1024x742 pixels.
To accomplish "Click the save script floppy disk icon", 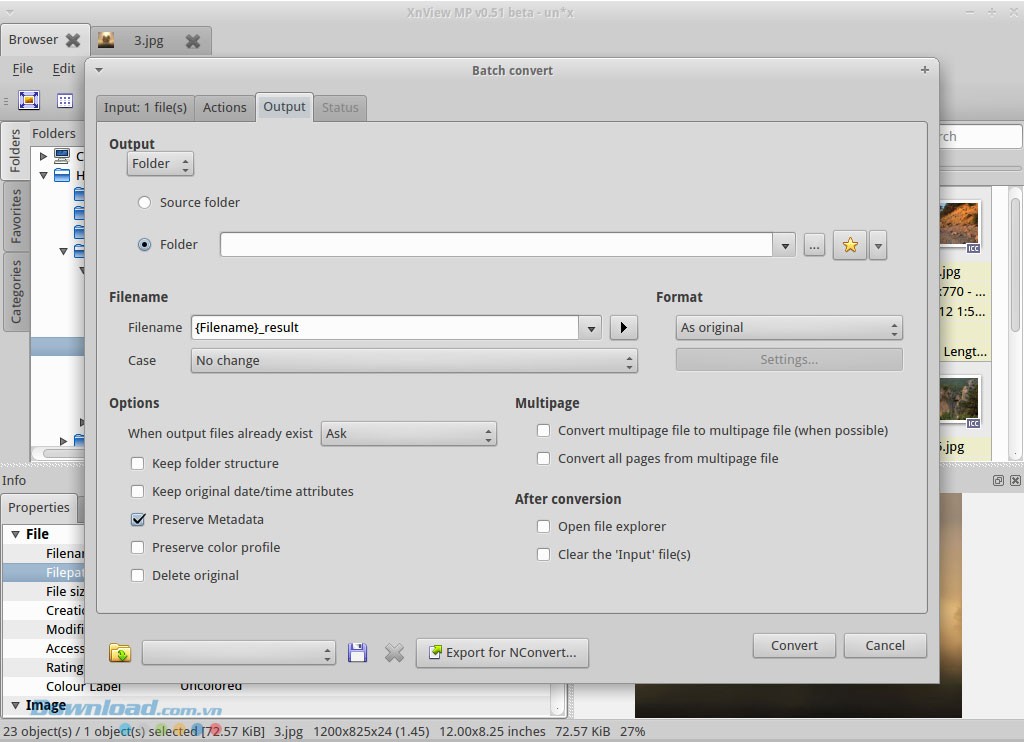I will [357, 653].
